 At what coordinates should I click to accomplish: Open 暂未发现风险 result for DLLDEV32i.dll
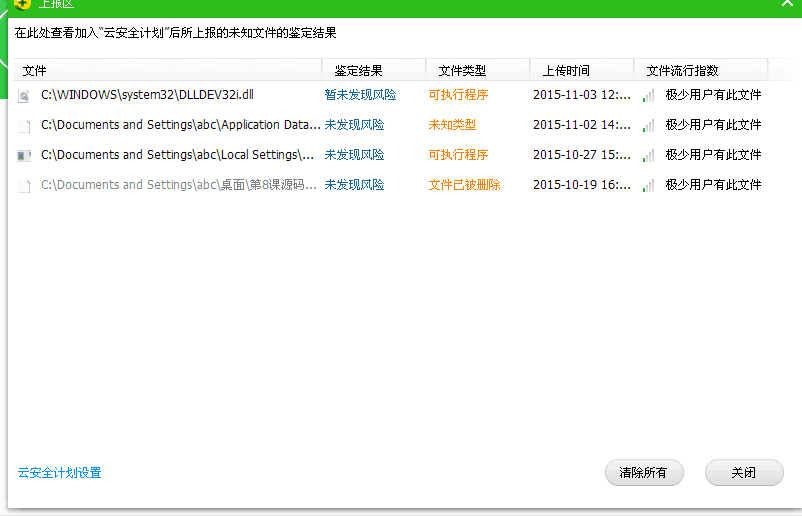click(x=360, y=95)
